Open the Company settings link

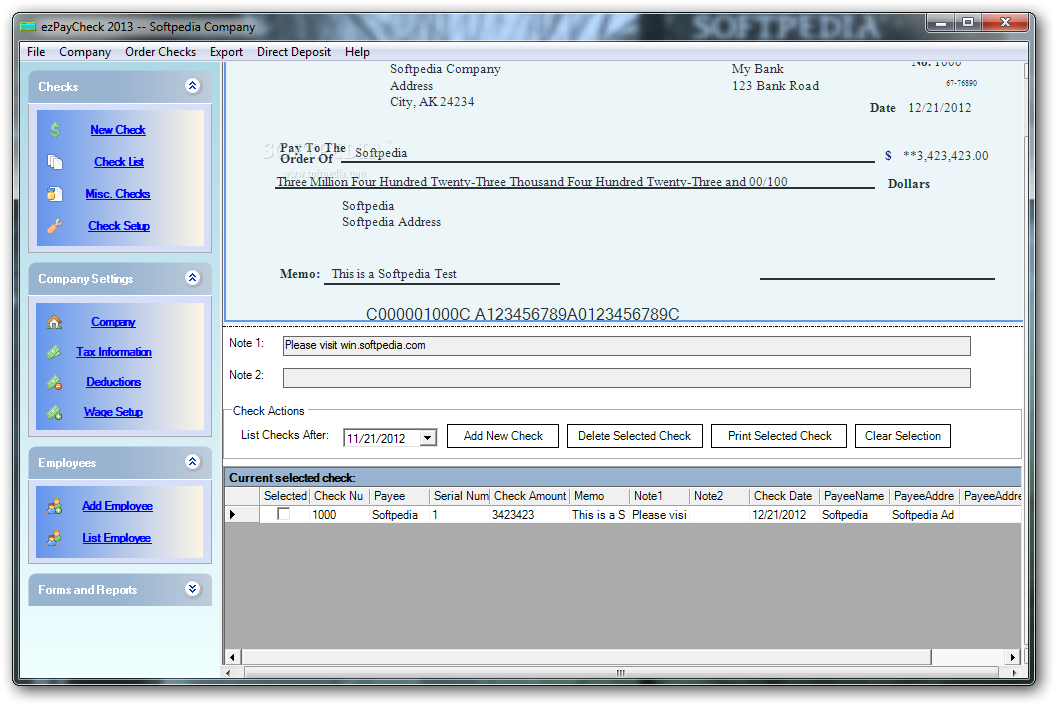(113, 322)
